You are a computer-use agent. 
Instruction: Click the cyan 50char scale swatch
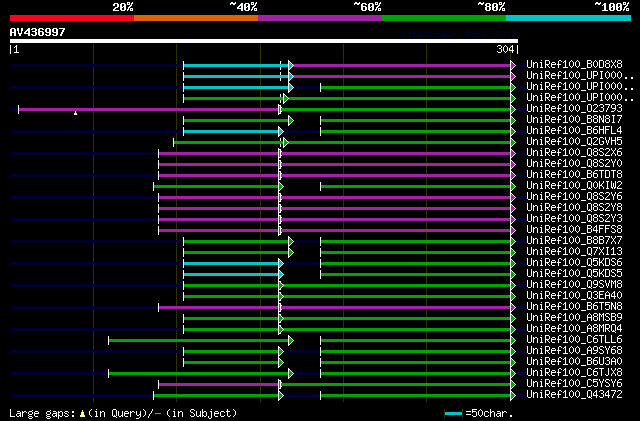[453, 414]
